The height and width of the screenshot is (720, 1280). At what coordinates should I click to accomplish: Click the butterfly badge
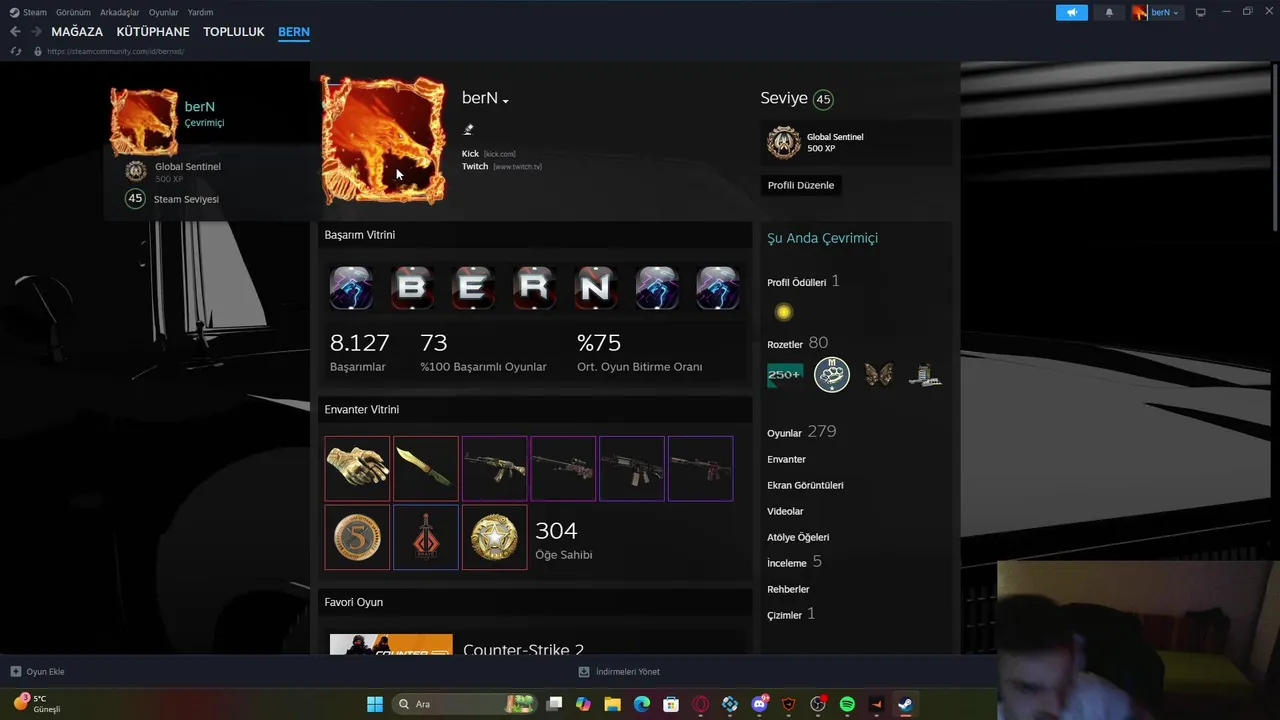coord(879,375)
